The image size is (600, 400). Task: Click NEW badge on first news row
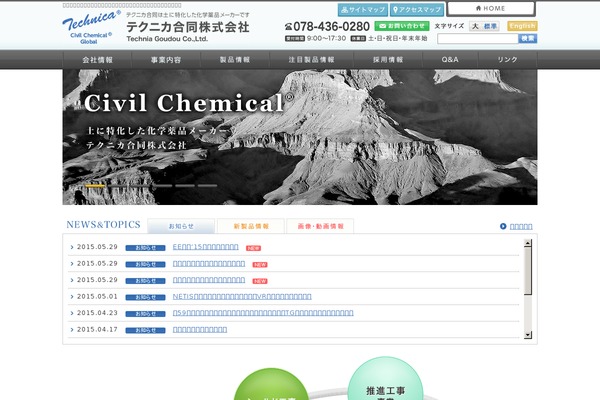point(253,248)
